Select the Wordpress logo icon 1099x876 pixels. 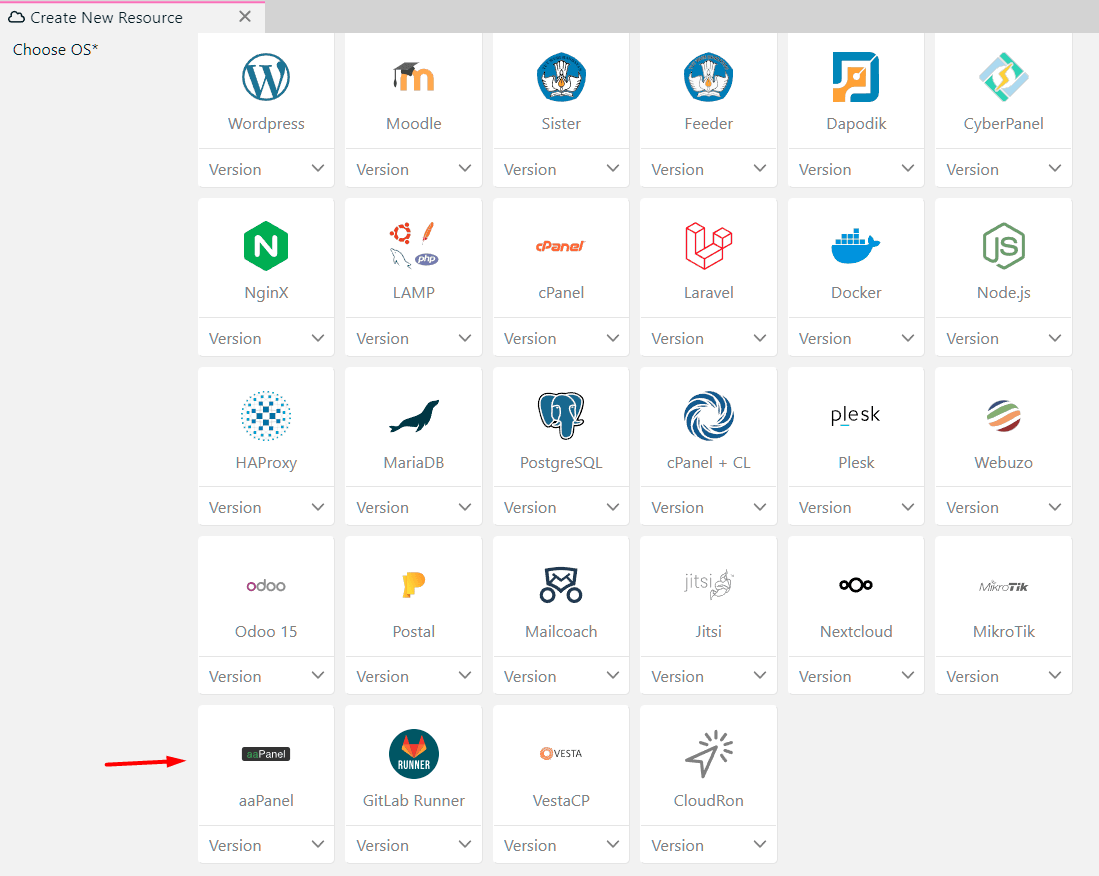tap(266, 78)
